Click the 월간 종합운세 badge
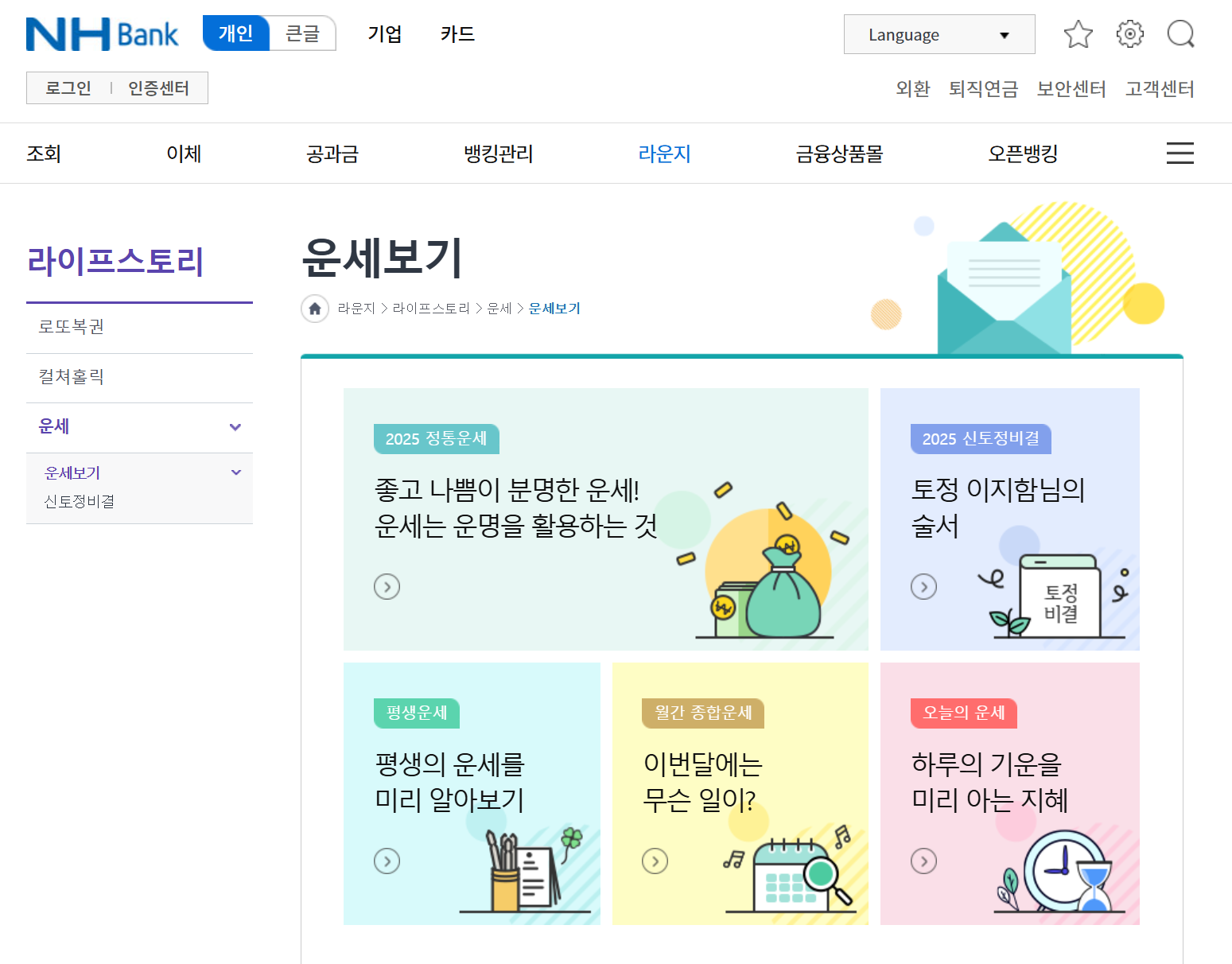Image resolution: width=1232 pixels, height=964 pixels. point(703,713)
